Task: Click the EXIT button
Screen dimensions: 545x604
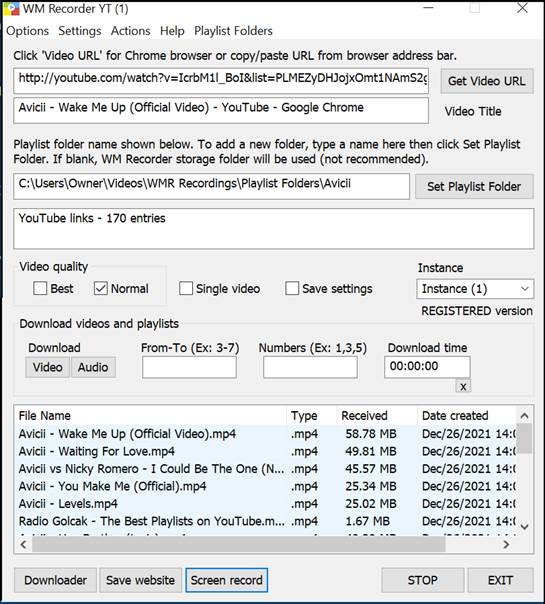Action: (500, 580)
